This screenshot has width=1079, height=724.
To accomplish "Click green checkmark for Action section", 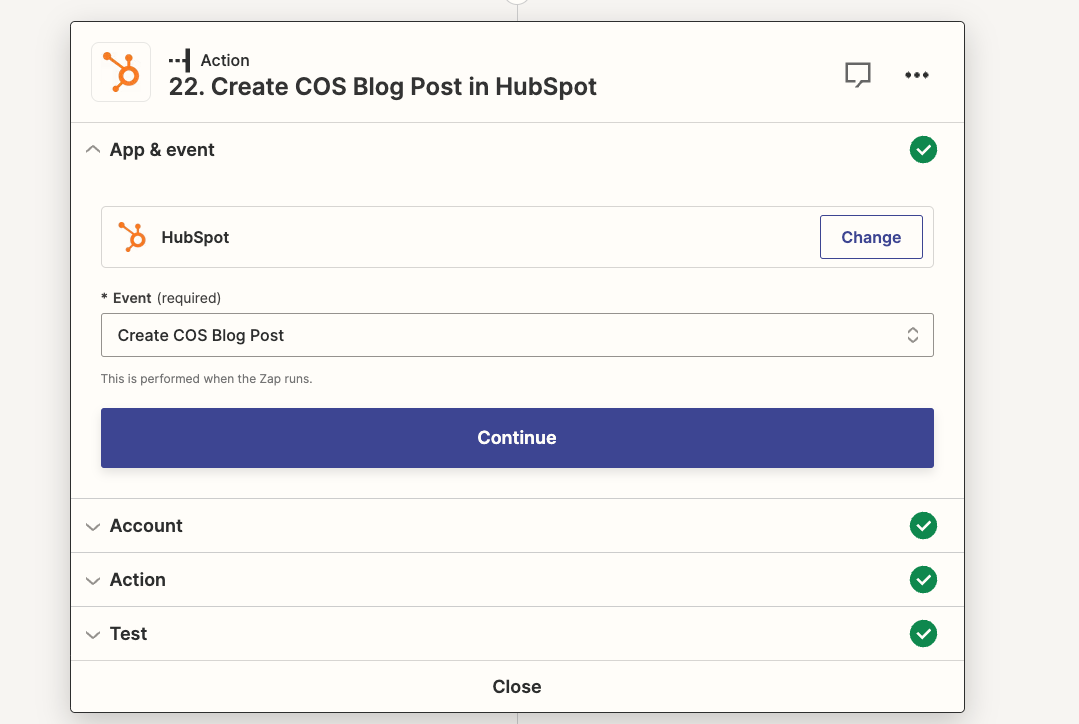I will click(923, 579).
